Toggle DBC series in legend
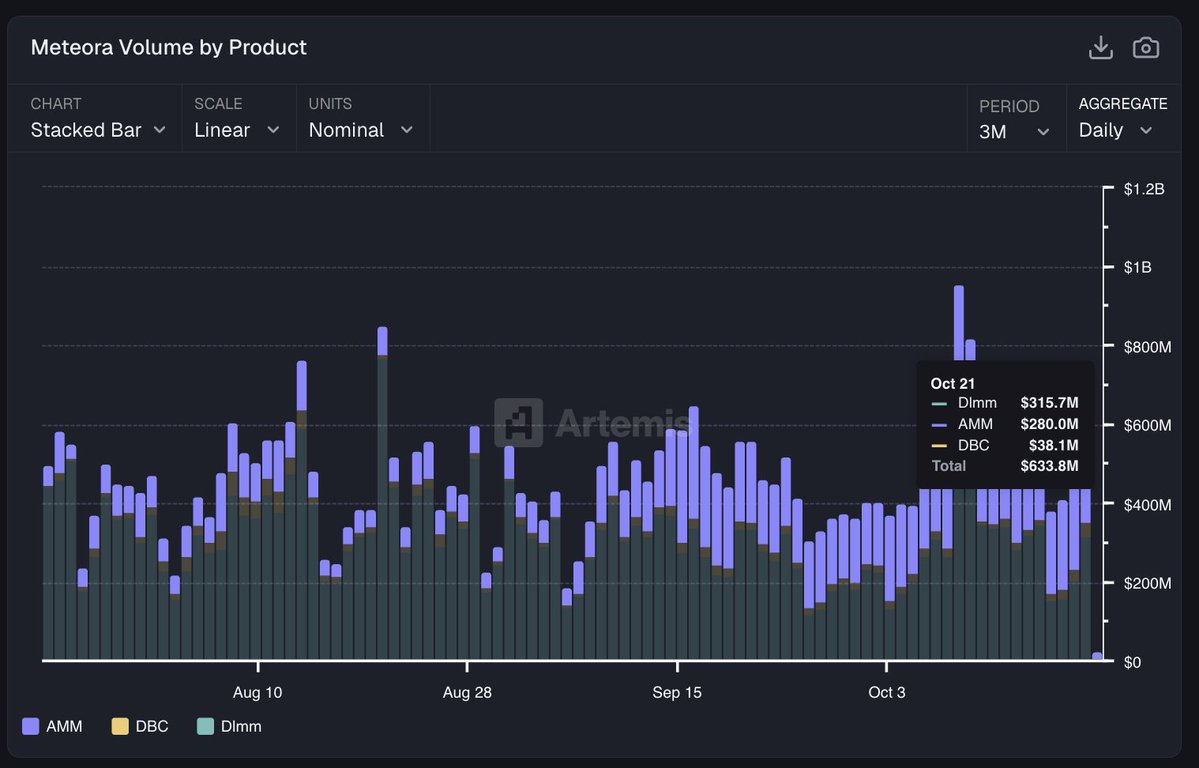 click(152, 726)
